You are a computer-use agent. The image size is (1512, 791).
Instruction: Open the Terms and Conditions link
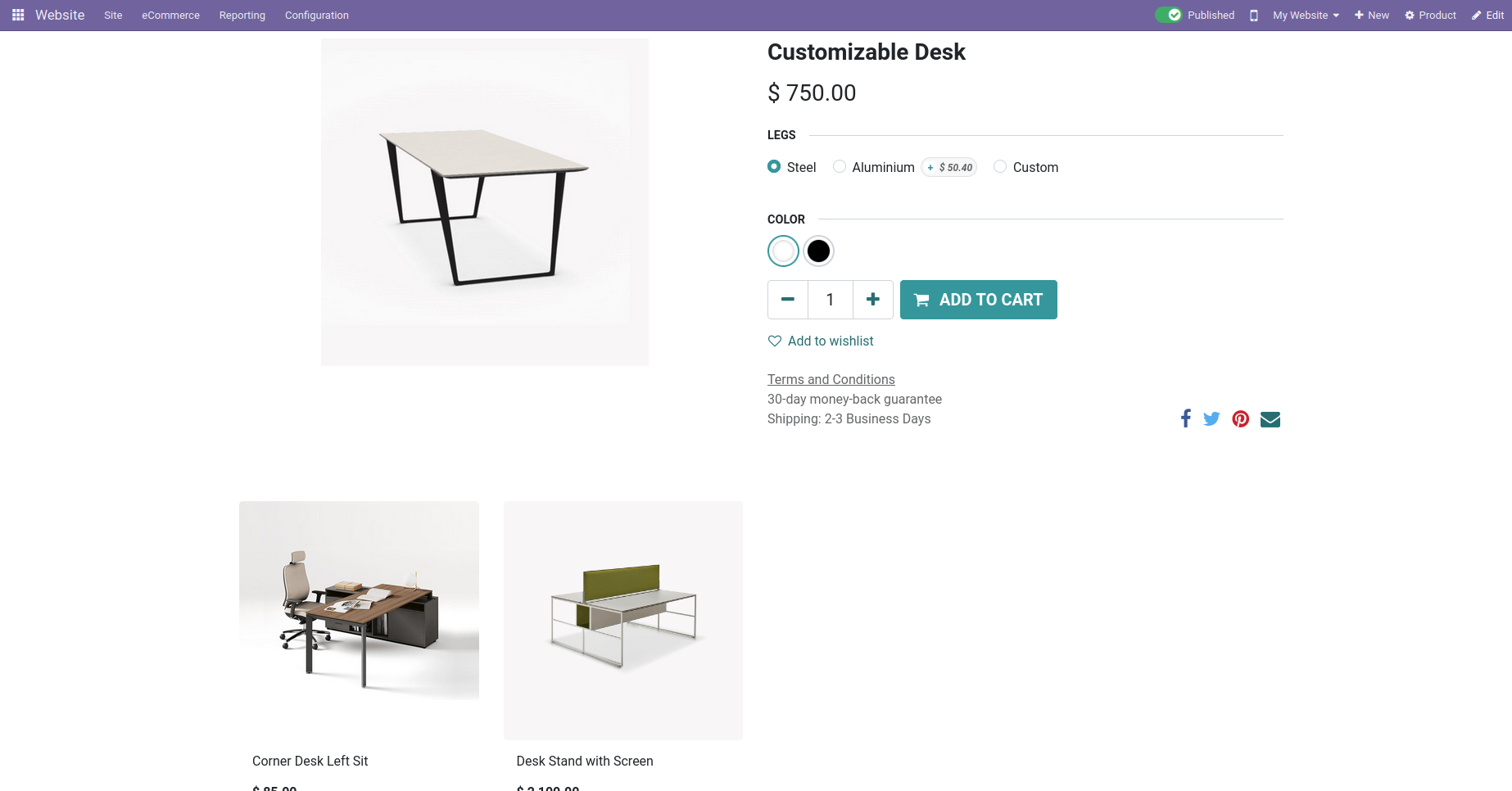(x=831, y=379)
